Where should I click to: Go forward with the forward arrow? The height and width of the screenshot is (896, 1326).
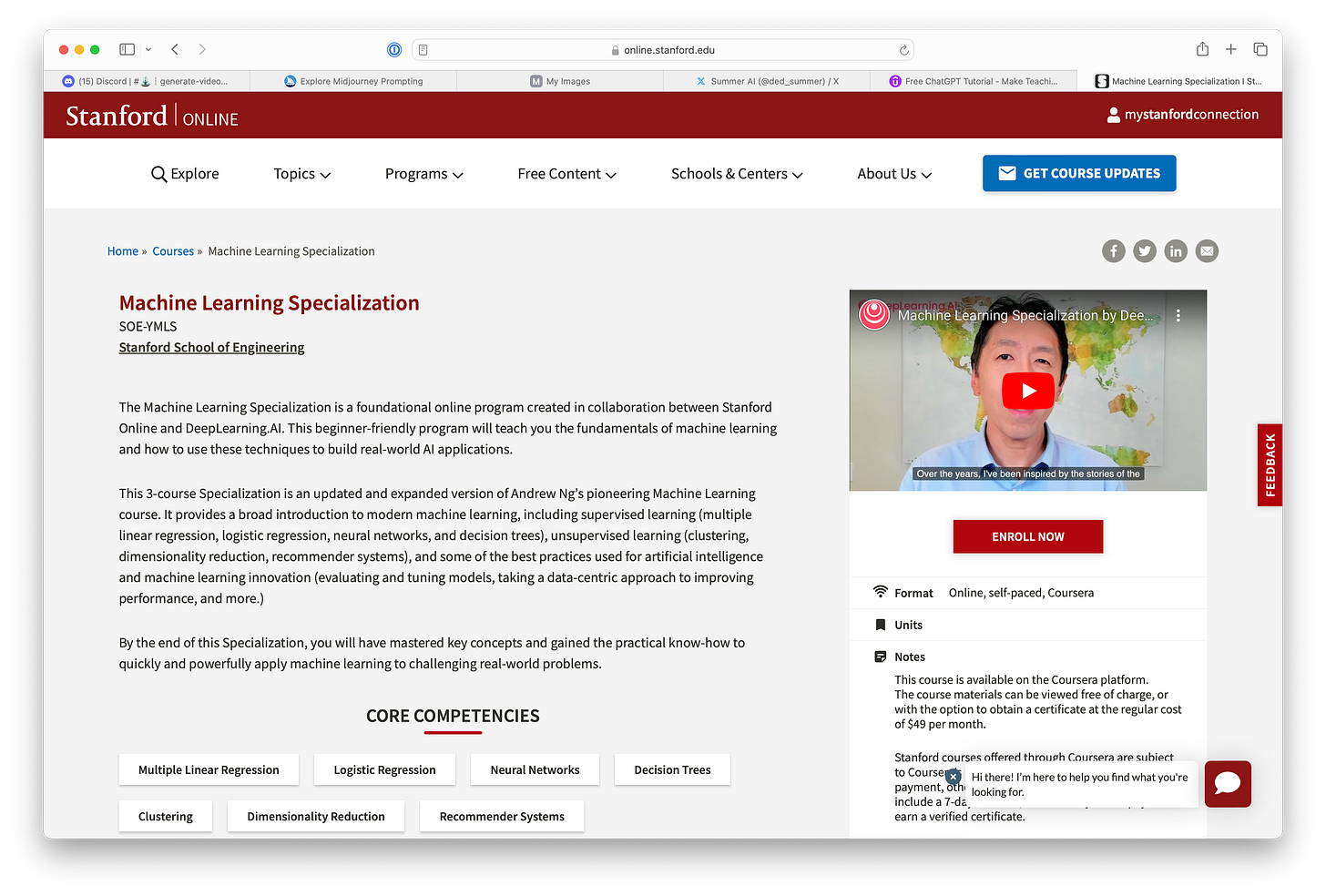pyautogui.click(x=202, y=49)
